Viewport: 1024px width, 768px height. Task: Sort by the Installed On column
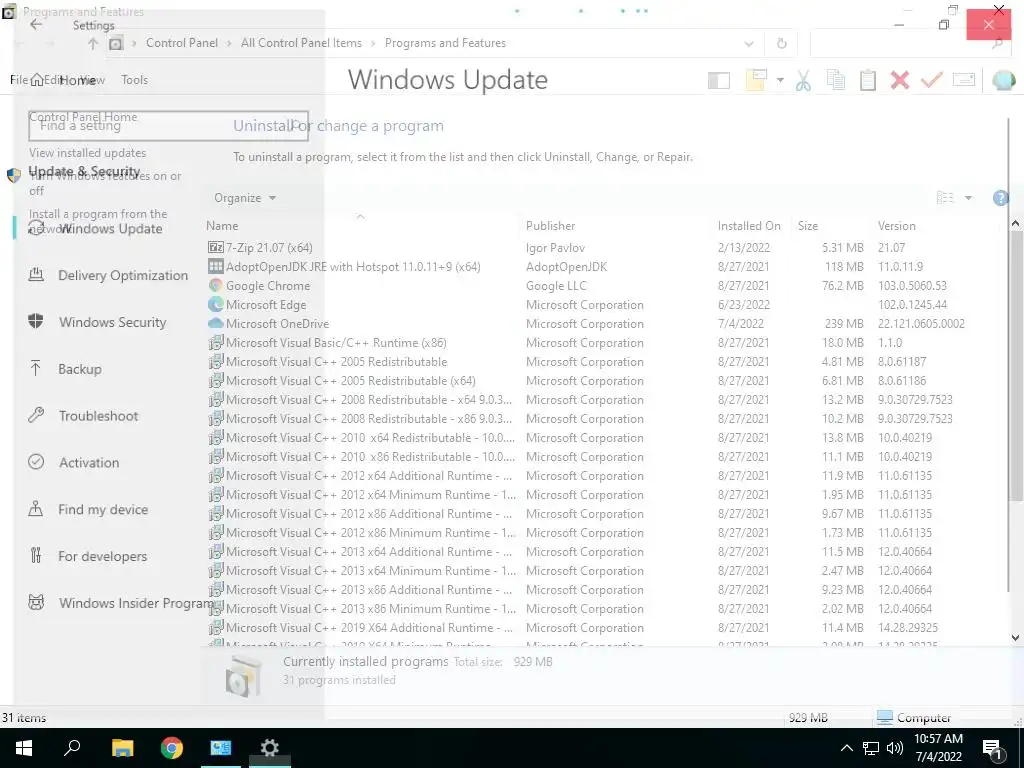[749, 225]
